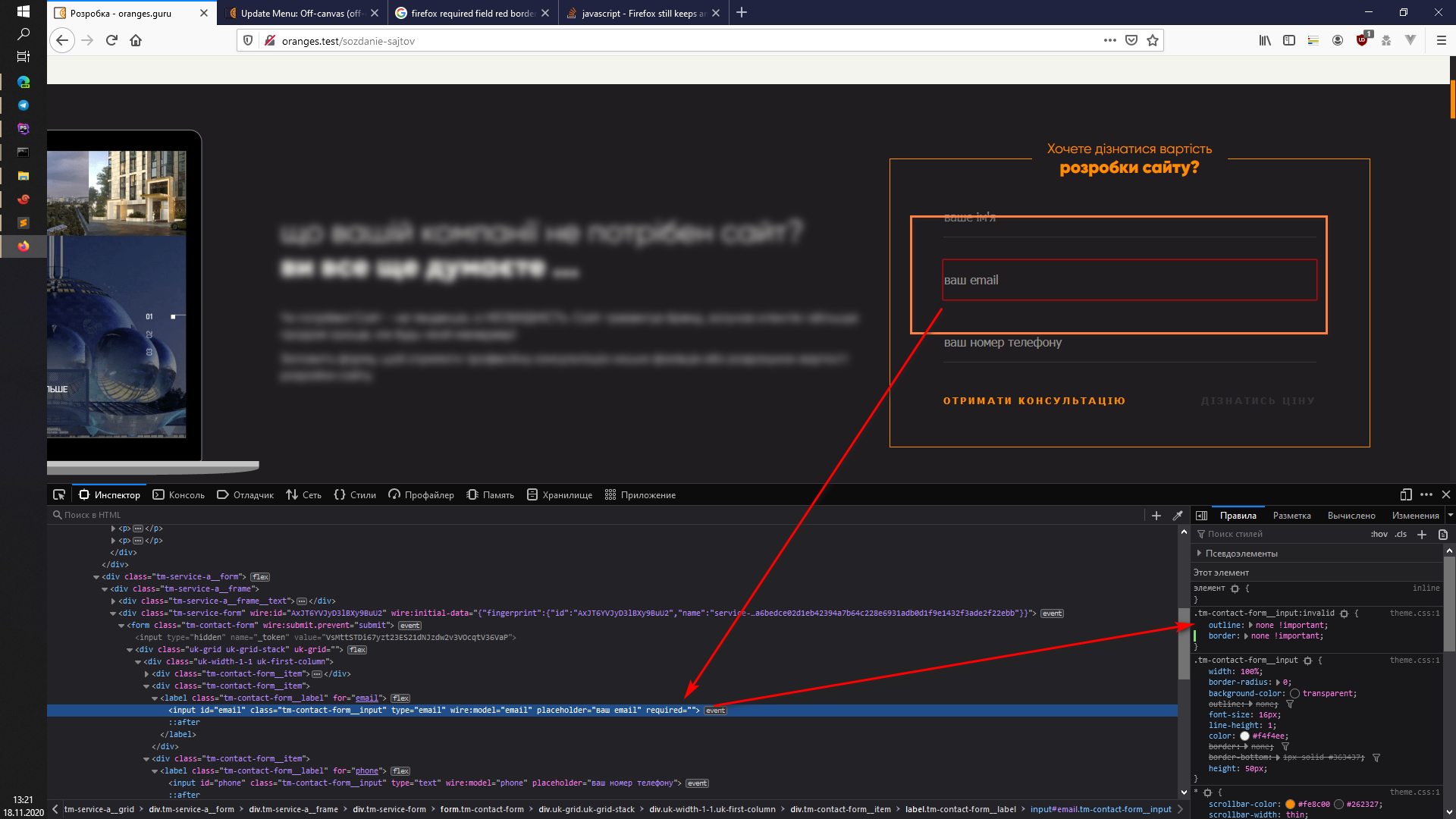Collapse the label for email node
Image resolution: width=1456 pixels, height=819 pixels.
pyautogui.click(x=155, y=698)
